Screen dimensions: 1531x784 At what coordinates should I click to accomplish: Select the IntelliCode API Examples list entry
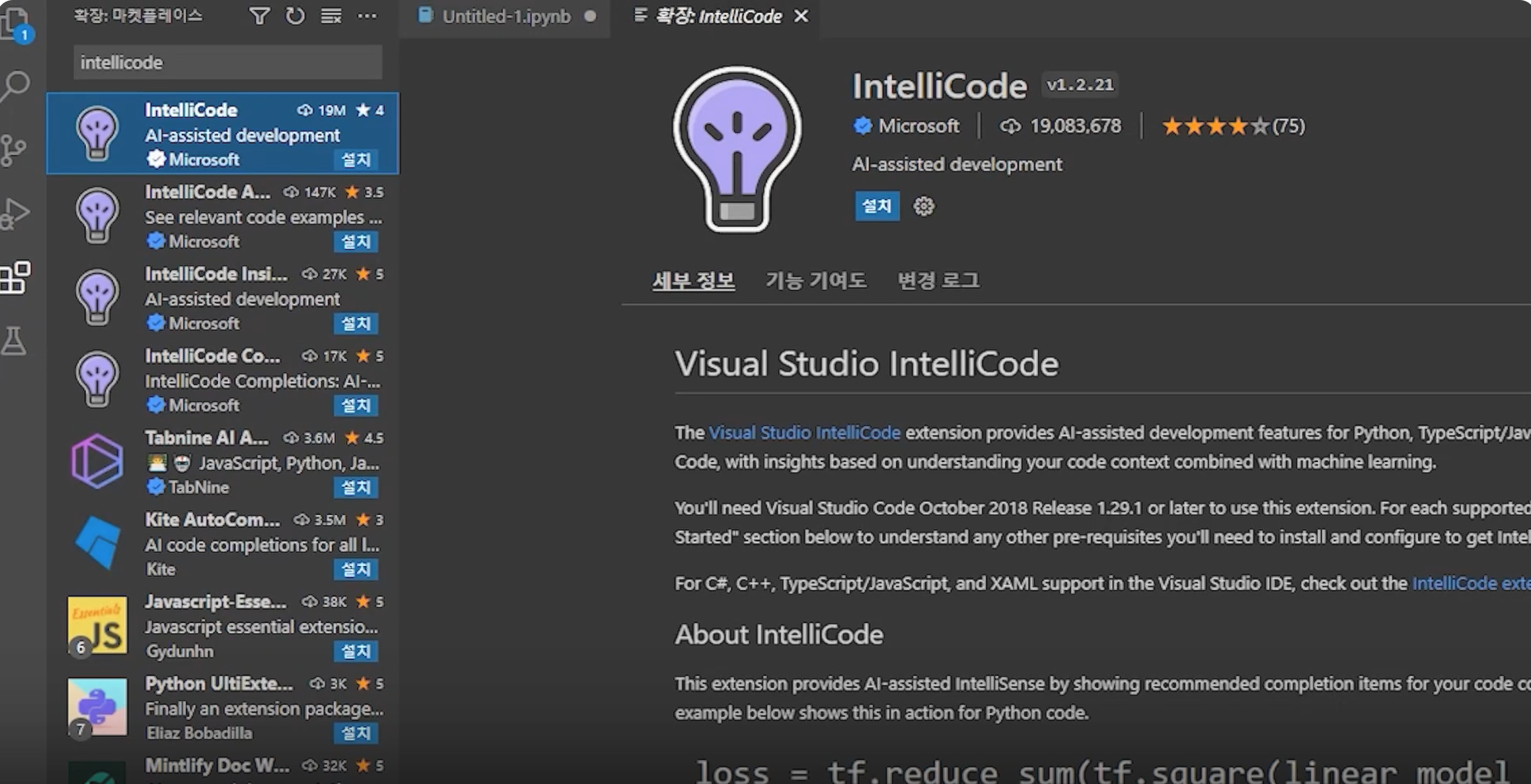pos(223,216)
